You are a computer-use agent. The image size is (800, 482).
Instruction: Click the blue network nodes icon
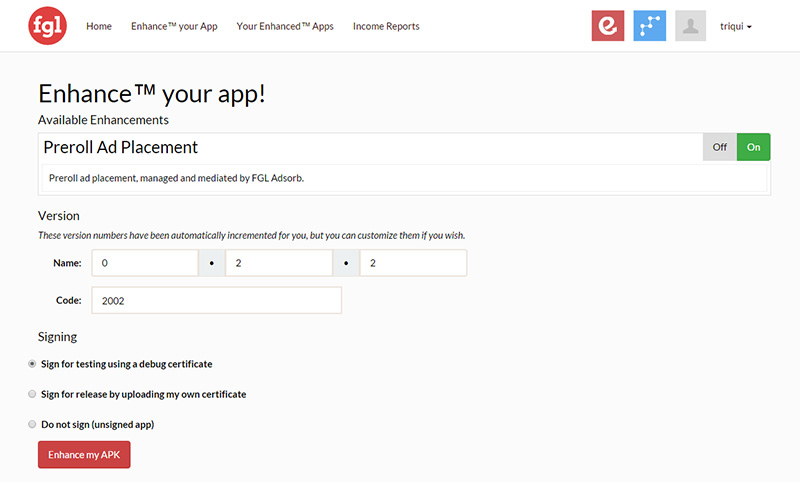[x=650, y=26]
